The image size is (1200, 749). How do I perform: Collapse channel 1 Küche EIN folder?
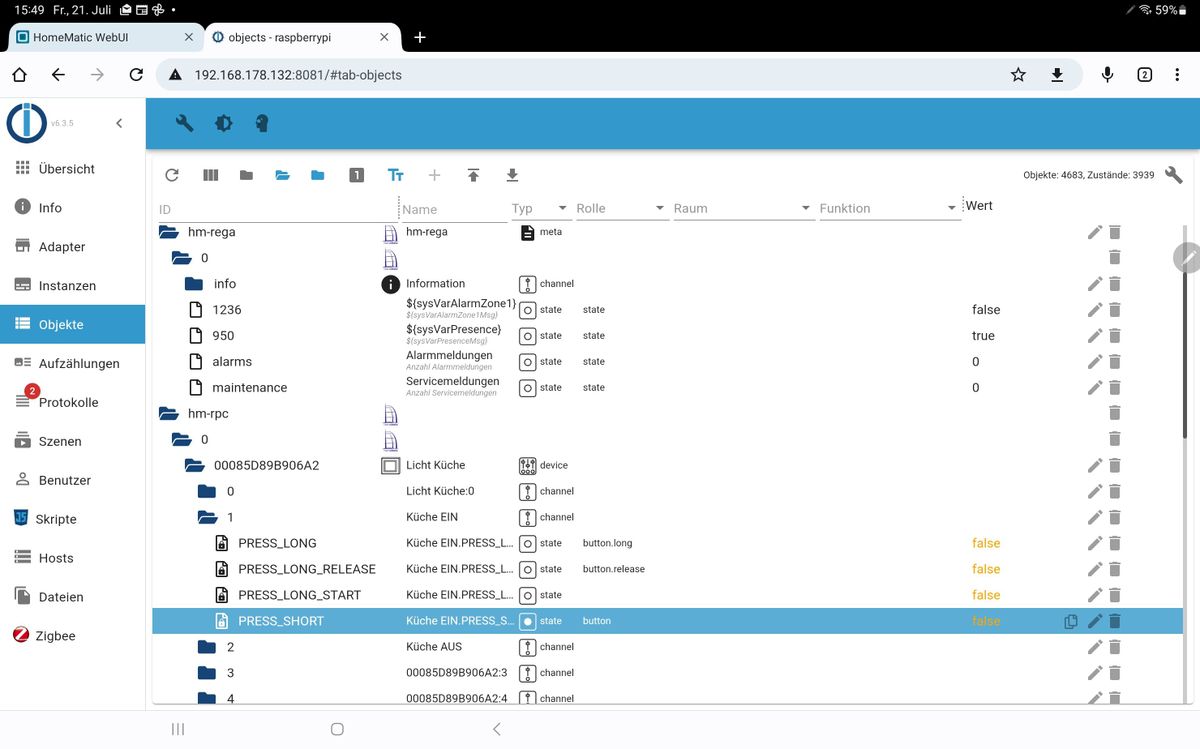pyautogui.click(x=207, y=517)
